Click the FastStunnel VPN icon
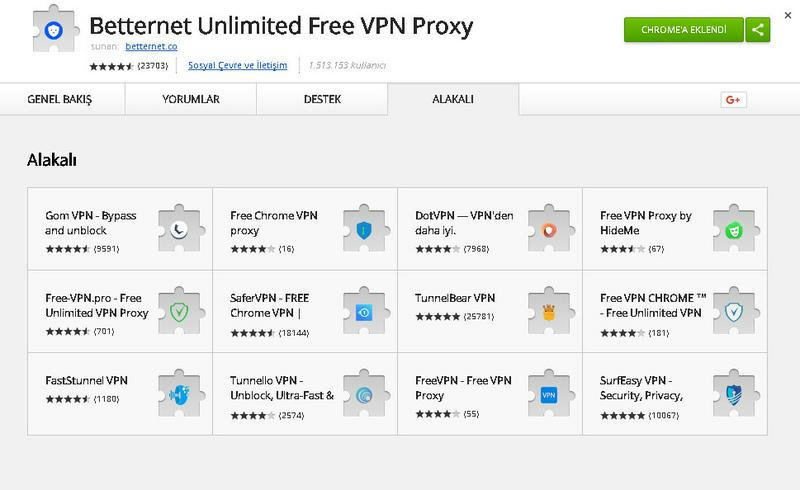 (x=180, y=394)
